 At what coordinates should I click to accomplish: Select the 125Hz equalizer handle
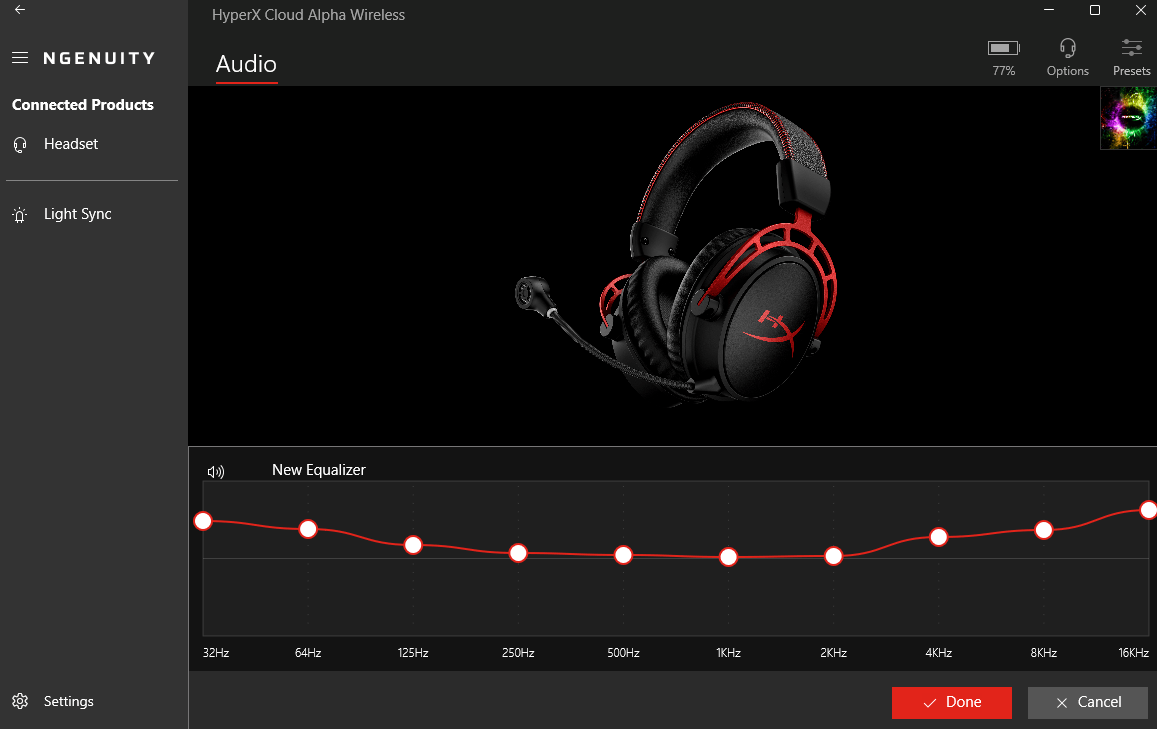[413, 545]
